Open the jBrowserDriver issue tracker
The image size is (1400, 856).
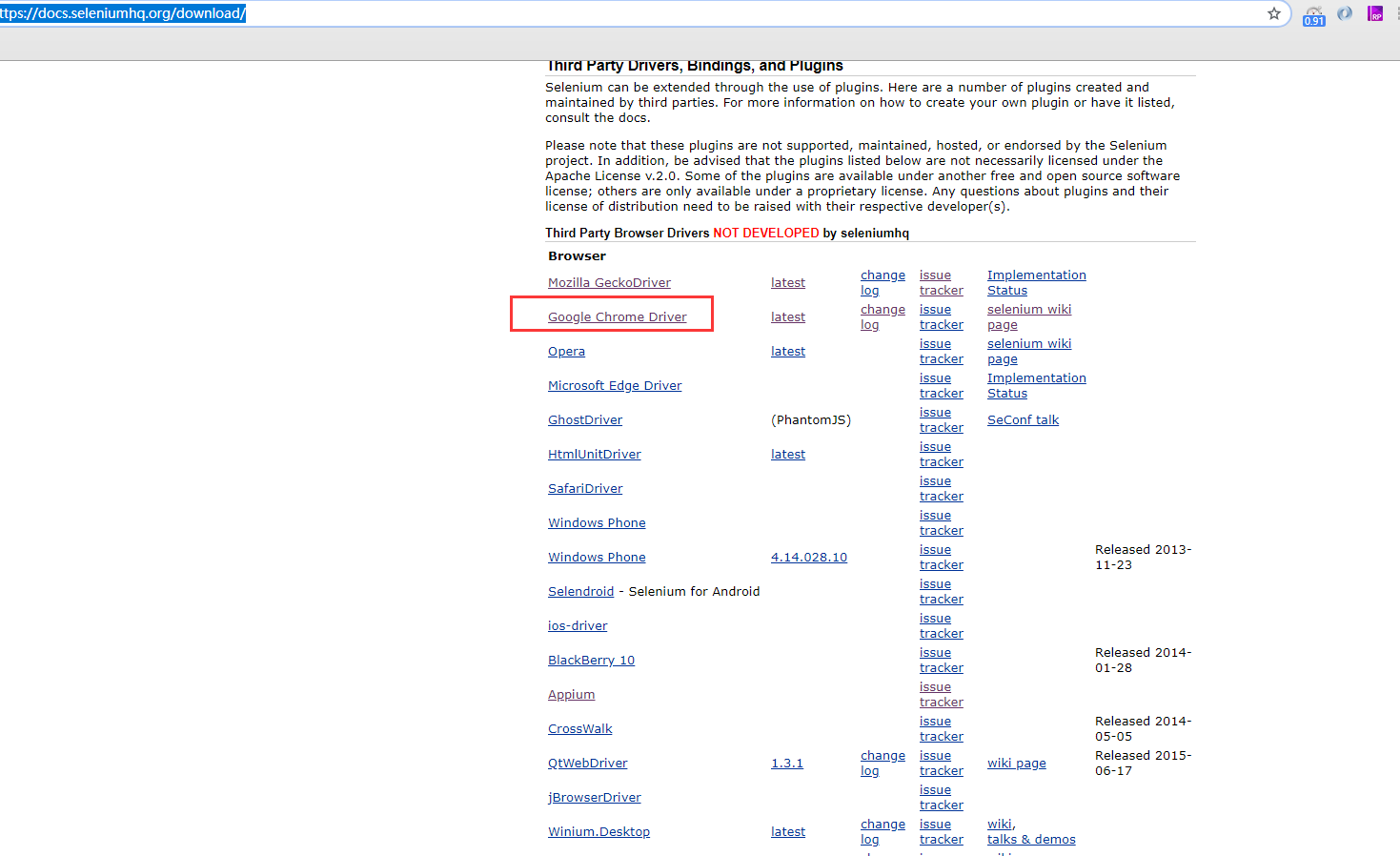942,797
